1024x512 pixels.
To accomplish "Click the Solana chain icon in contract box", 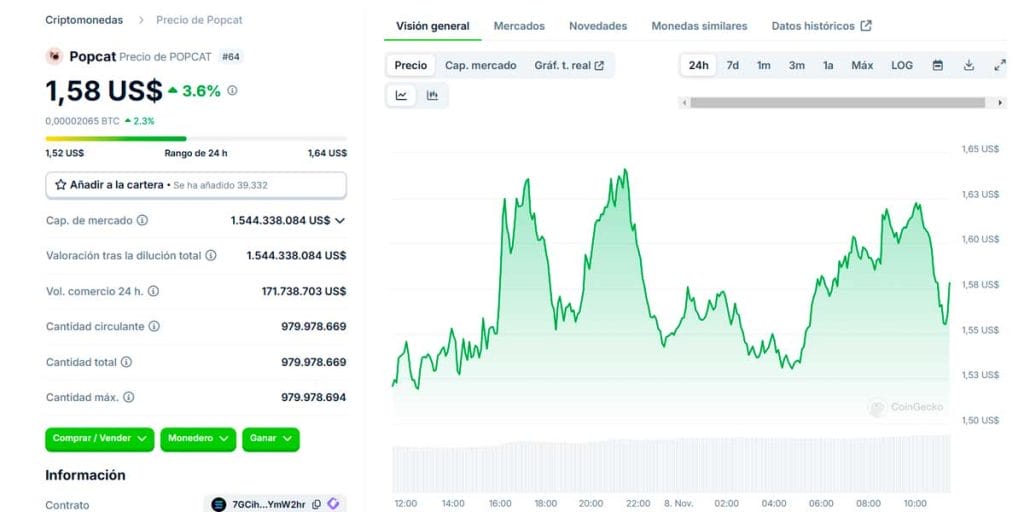I will pos(219,504).
